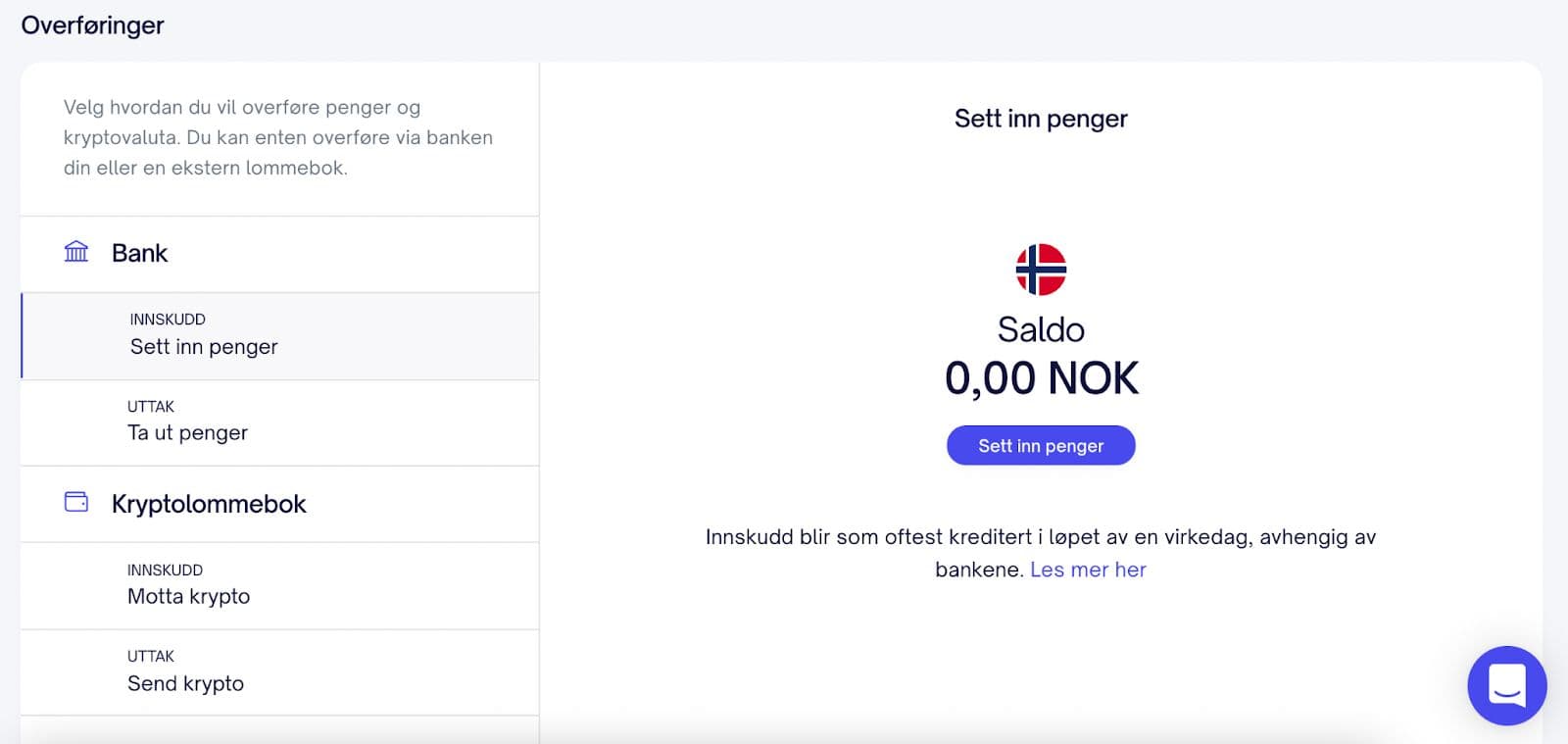
Task: Click the UTTAK label above Send krypto
Action: coord(151,657)
